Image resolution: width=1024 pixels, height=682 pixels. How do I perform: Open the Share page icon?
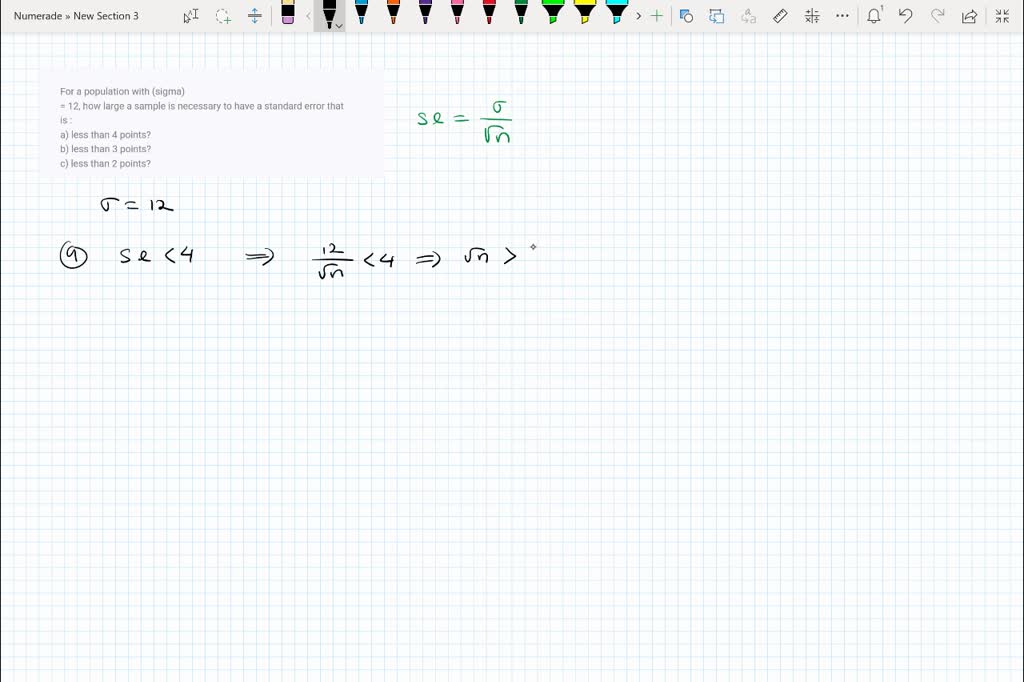(x=969, y=16)
